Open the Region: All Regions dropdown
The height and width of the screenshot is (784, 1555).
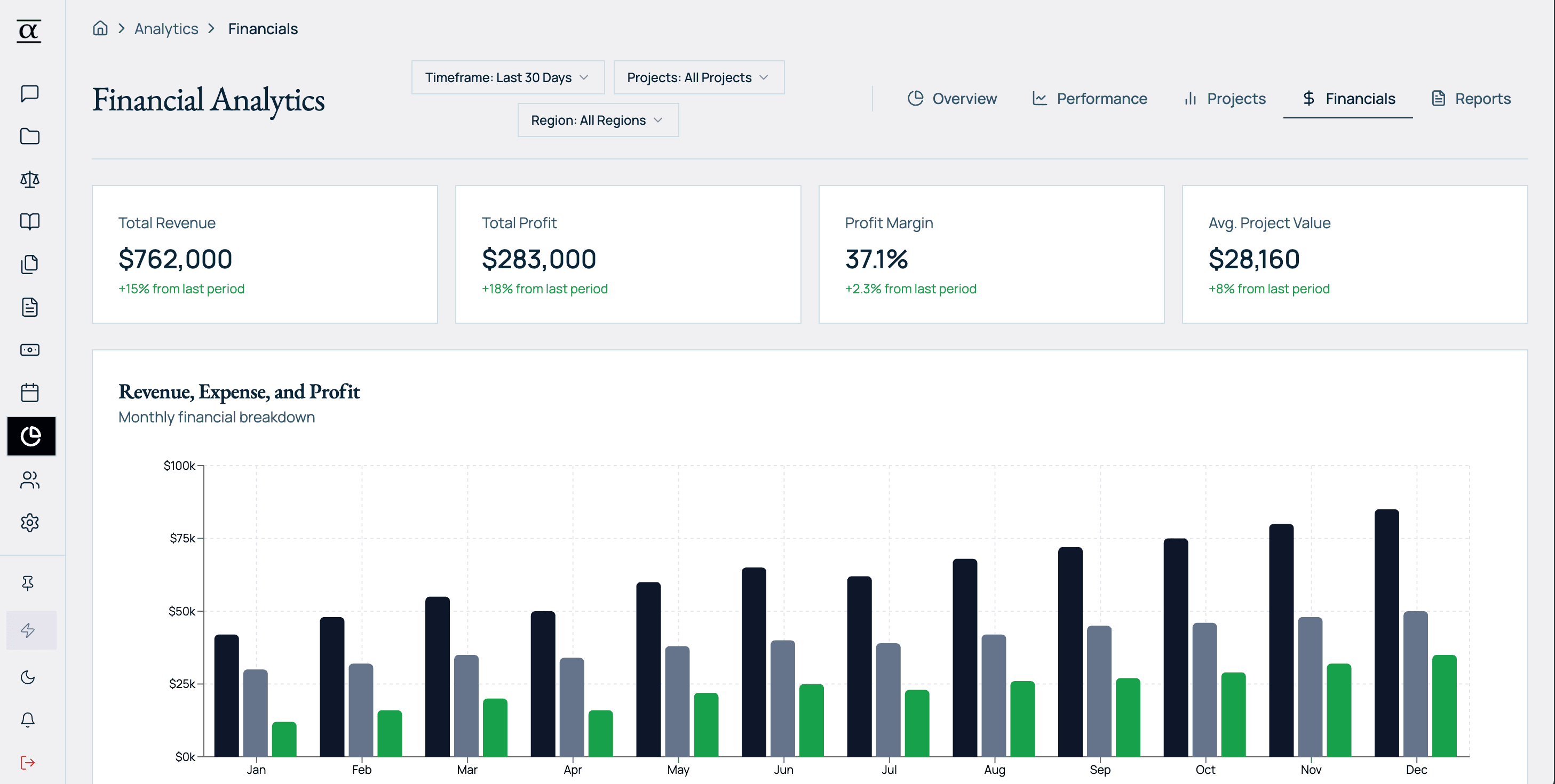click(598, 120)
